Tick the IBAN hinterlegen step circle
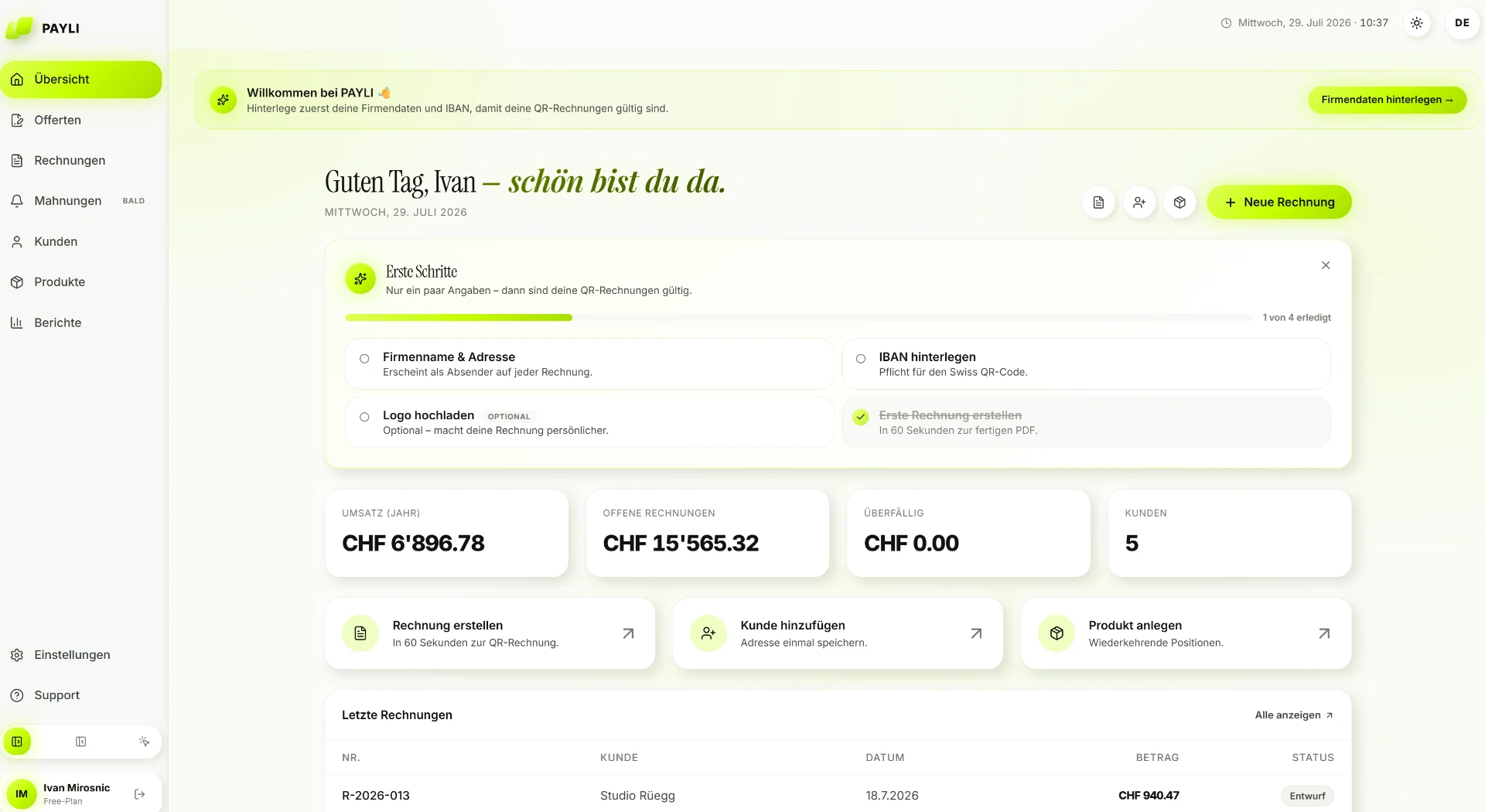The width and height of the screenshot is (1485, 812). tap(861, 359)
